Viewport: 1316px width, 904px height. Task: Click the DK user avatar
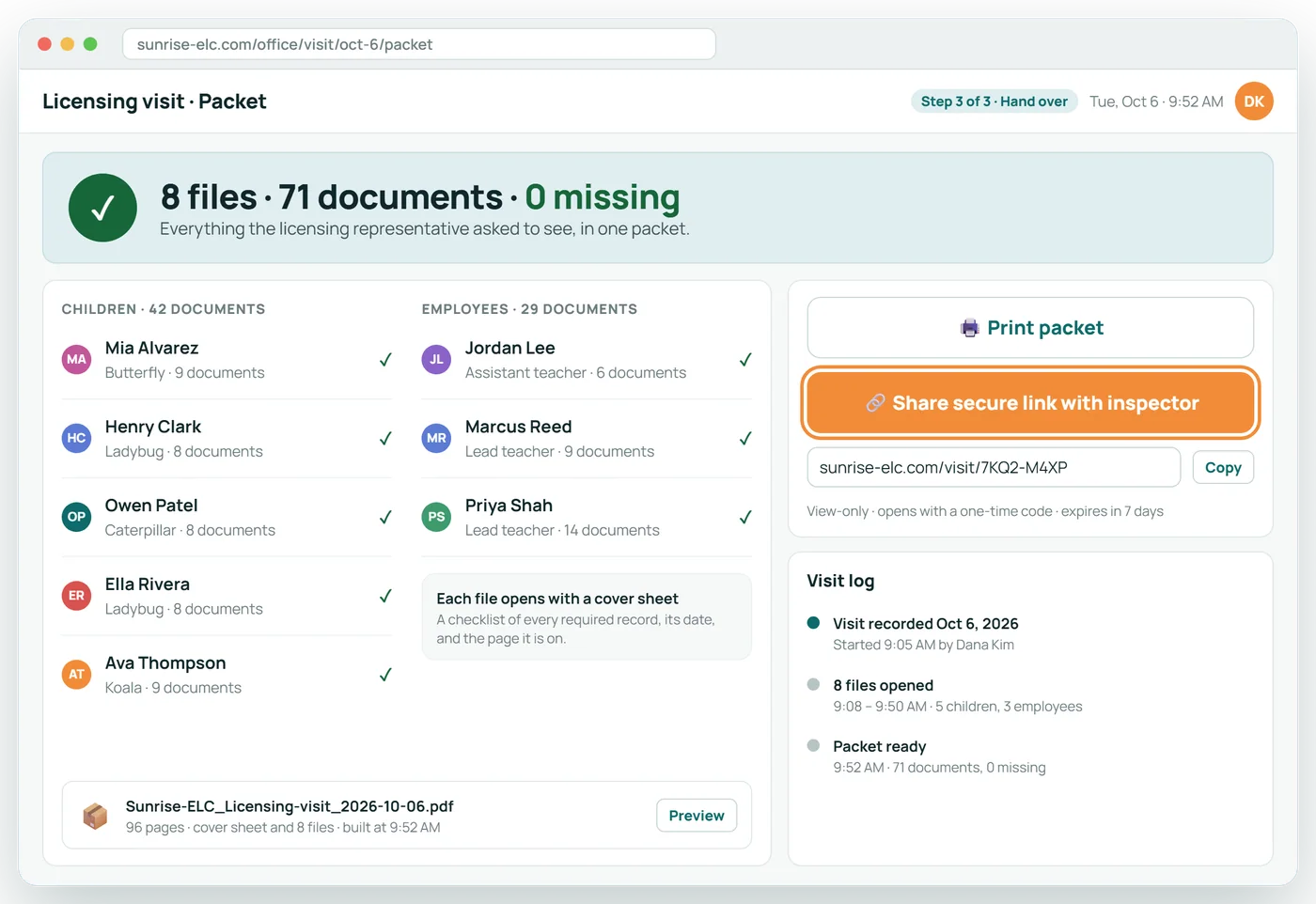1254,101
